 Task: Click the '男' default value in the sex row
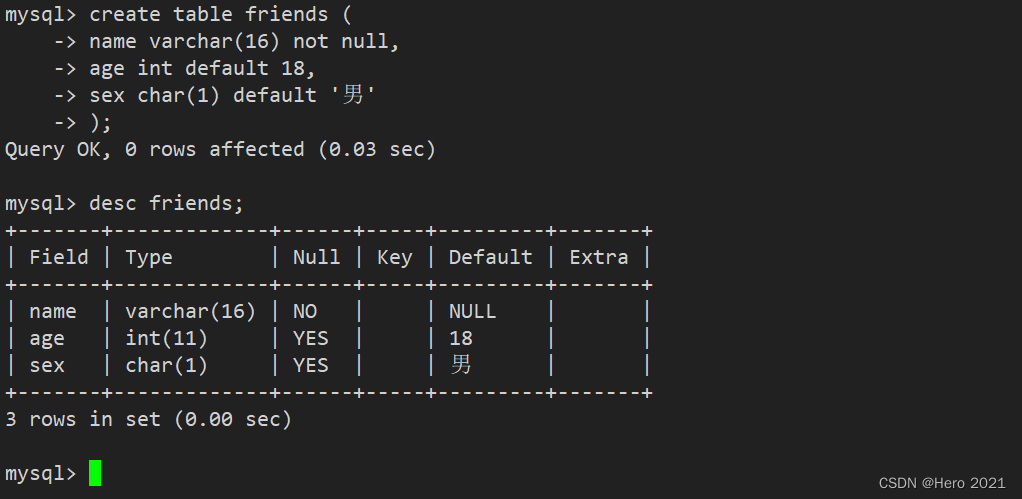pos(461,365)
